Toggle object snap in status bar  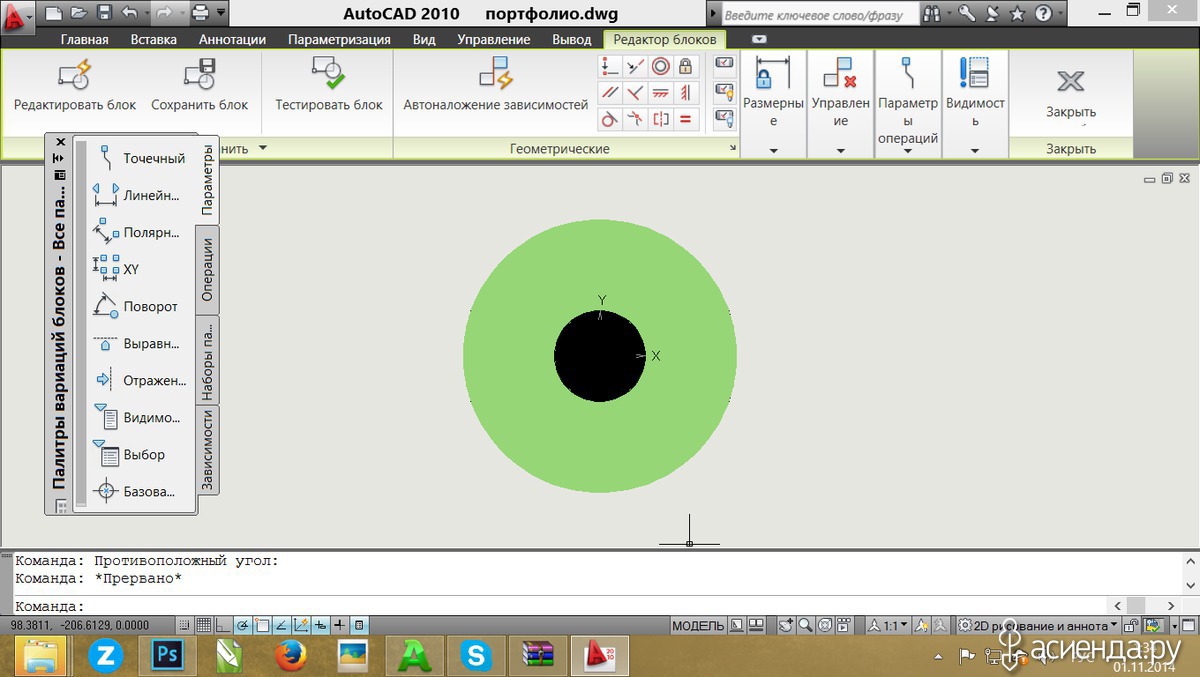262,626
